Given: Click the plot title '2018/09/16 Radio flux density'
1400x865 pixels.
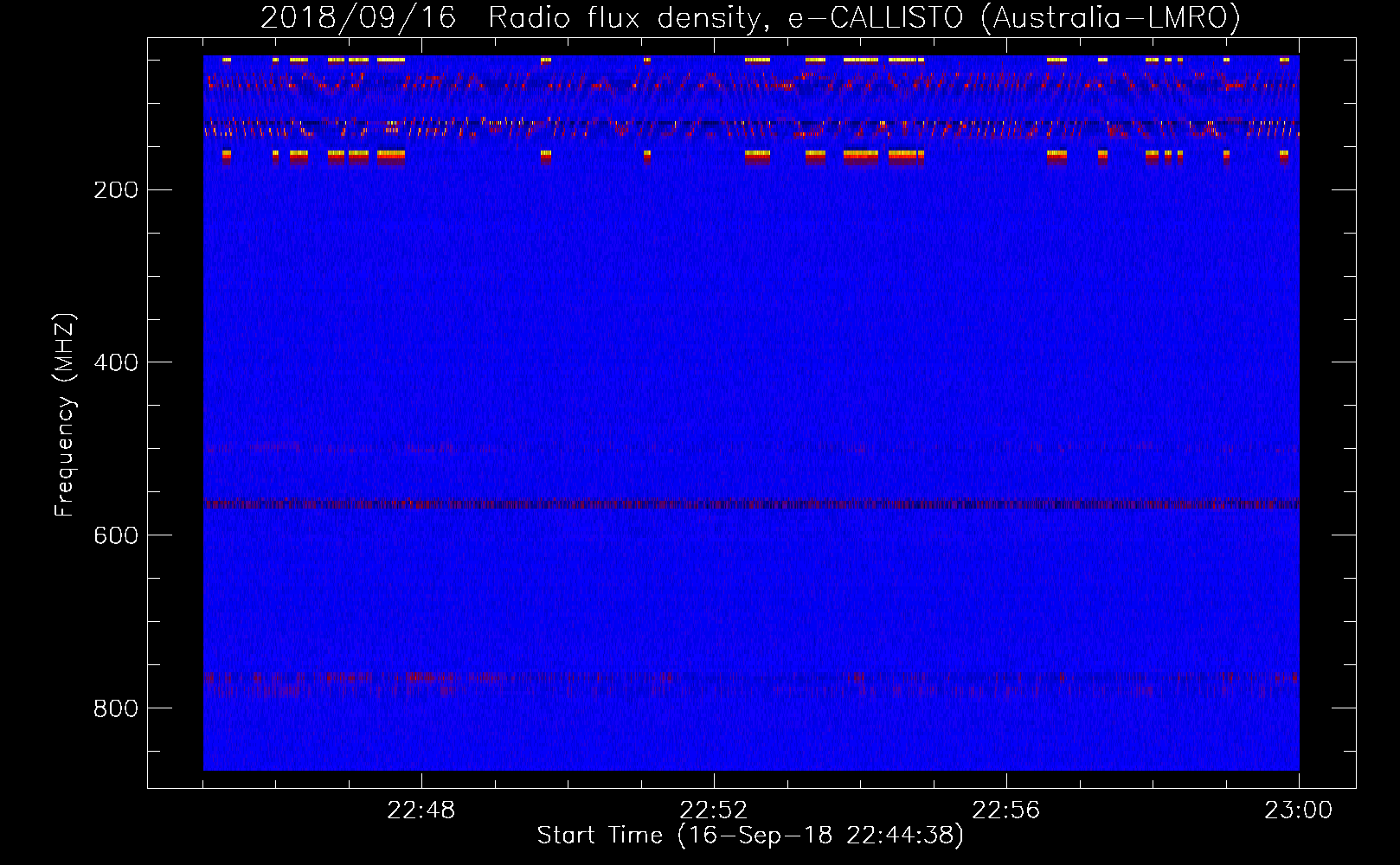Looking at the screenshot, I should 515,18.
